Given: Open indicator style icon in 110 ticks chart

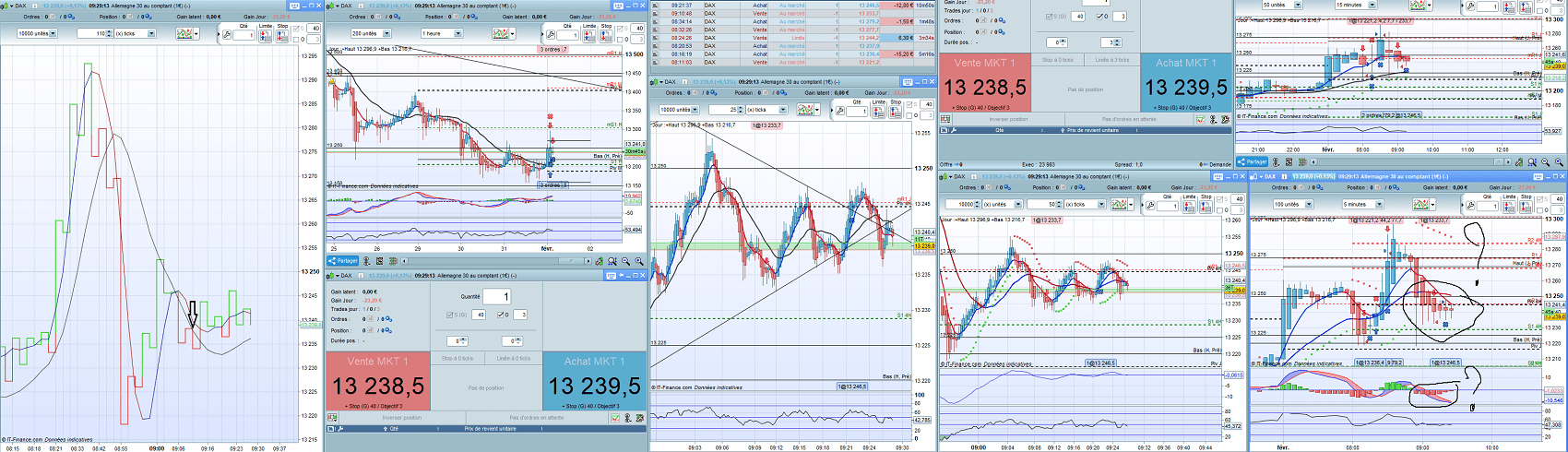Looking at the screenshot, I should 184,33.
